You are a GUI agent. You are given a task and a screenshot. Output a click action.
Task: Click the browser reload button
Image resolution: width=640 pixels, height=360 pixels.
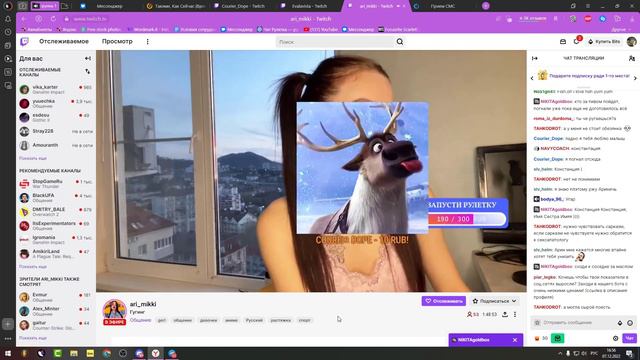[x=53, y=19]
